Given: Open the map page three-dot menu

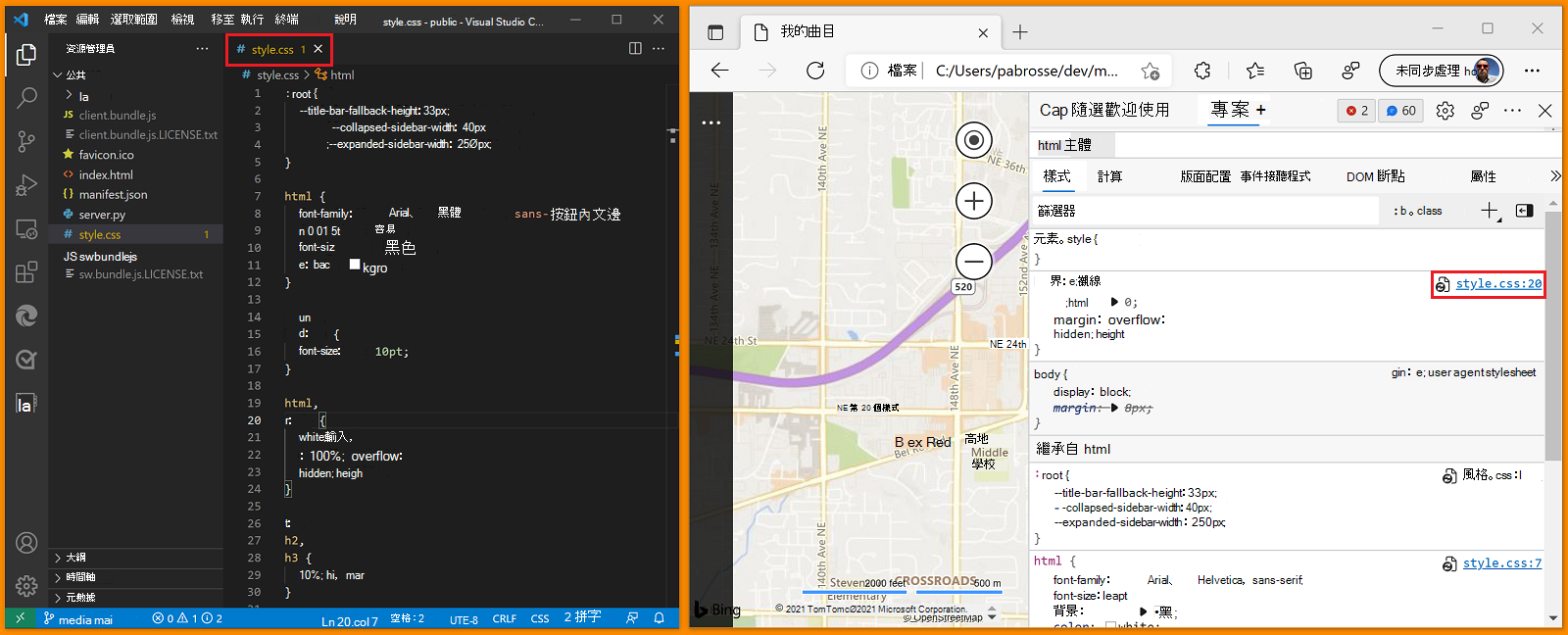Looking at the screenshot, I should [x=711, y=123].
